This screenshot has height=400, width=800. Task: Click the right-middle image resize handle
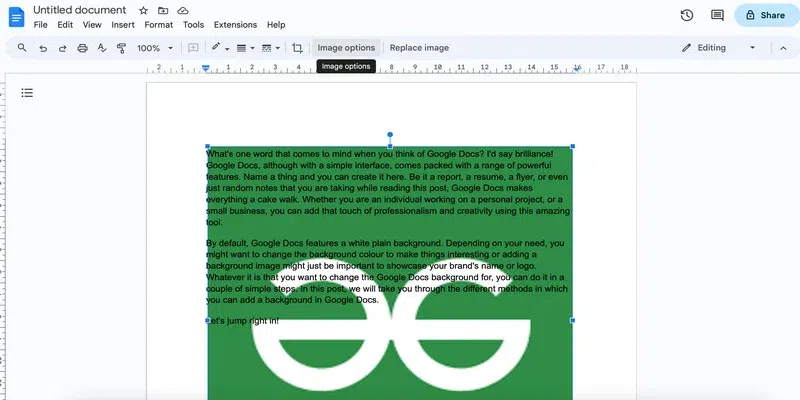tap(572, 320)
